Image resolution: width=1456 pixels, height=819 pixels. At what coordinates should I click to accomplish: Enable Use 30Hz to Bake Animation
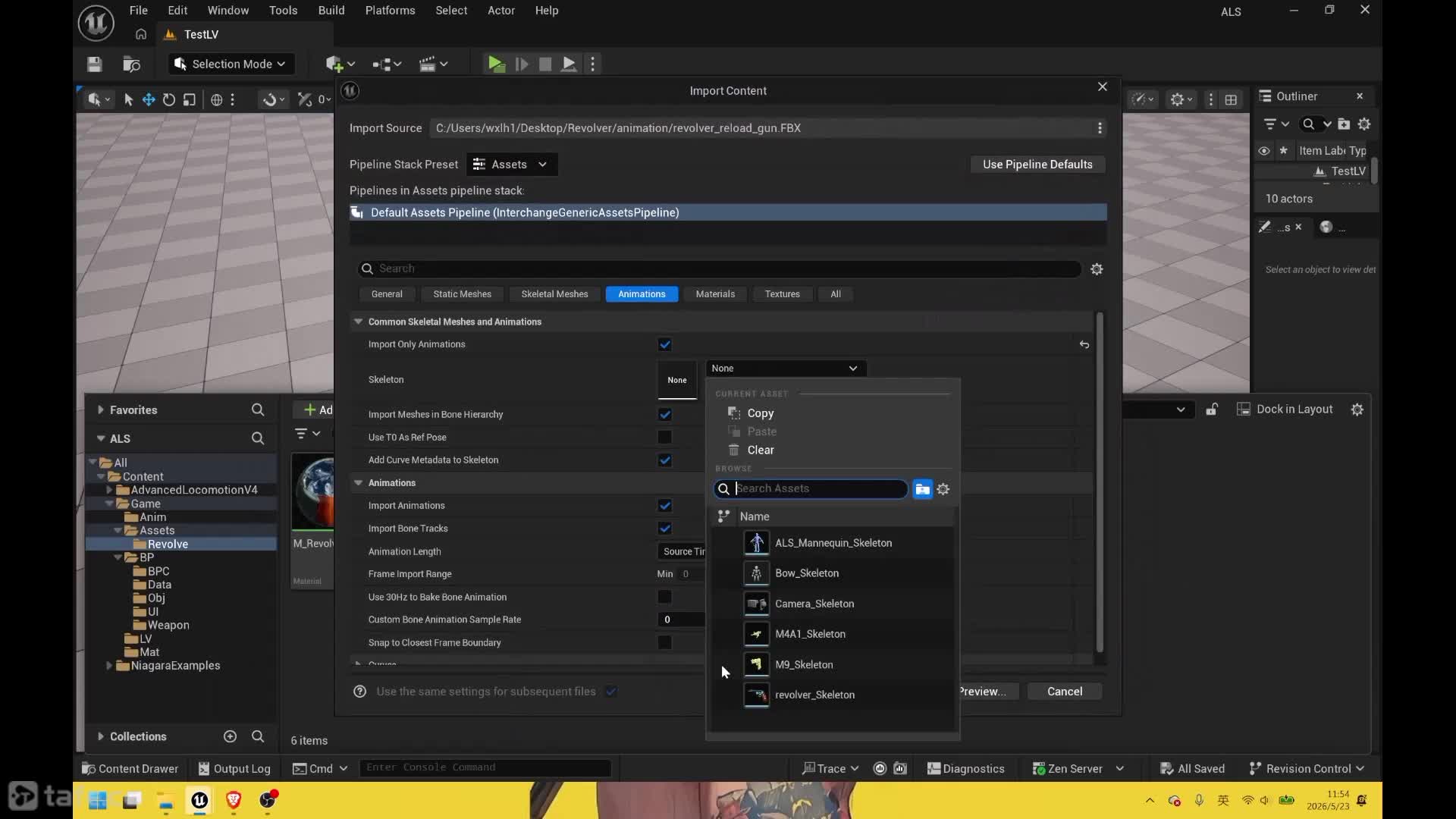(665, 598)
